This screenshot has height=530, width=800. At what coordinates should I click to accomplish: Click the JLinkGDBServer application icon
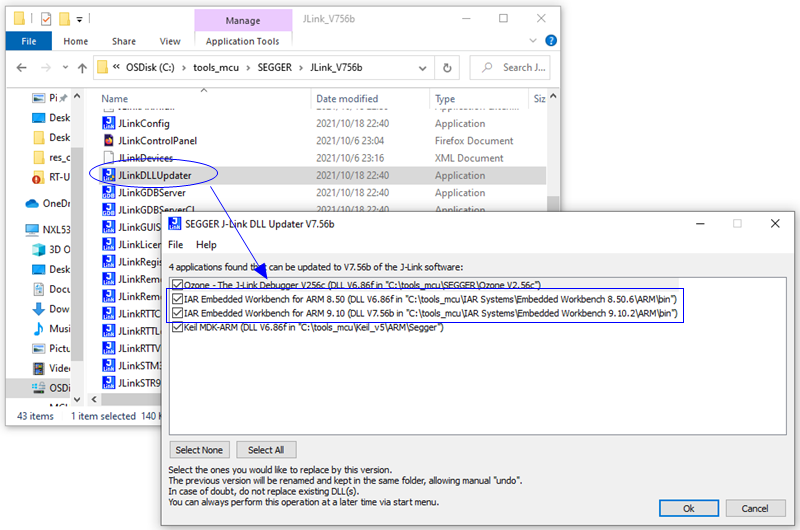[x=109, y=193]
